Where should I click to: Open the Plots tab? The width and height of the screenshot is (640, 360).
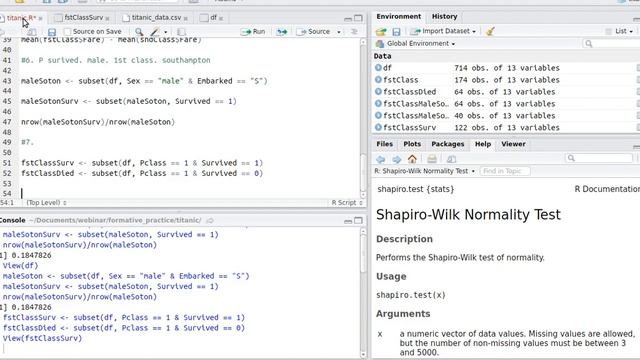412,144
